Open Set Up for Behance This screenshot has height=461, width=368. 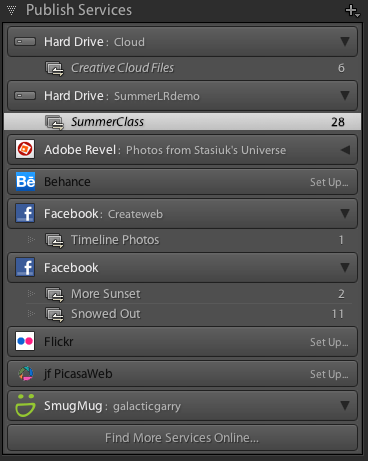point(329,182)
